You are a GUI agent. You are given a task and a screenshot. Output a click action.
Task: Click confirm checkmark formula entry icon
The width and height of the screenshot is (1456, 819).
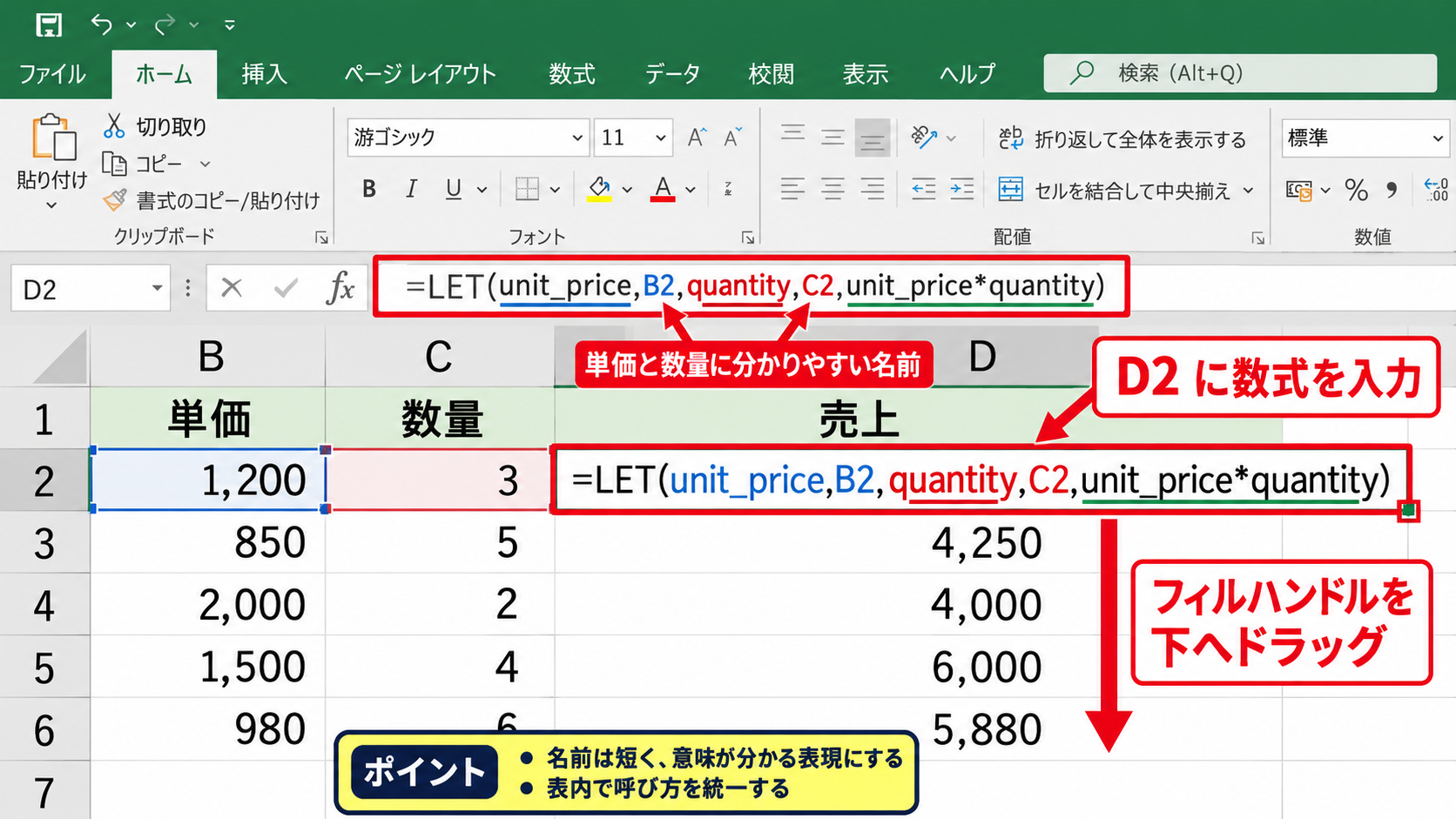coord(286,288)
